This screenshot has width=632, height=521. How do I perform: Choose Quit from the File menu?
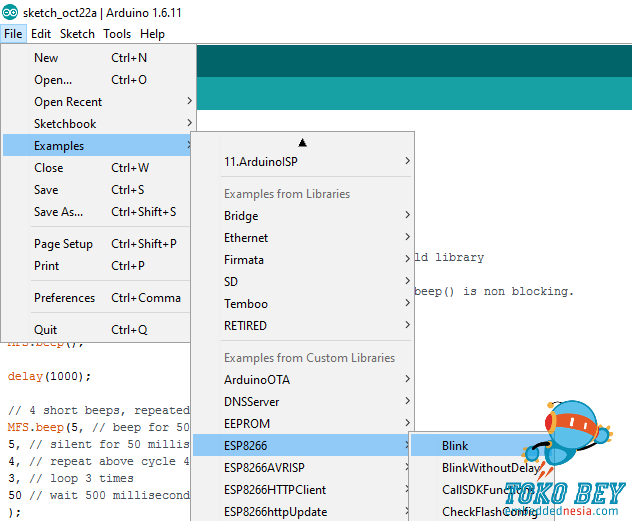coord(97,330)
